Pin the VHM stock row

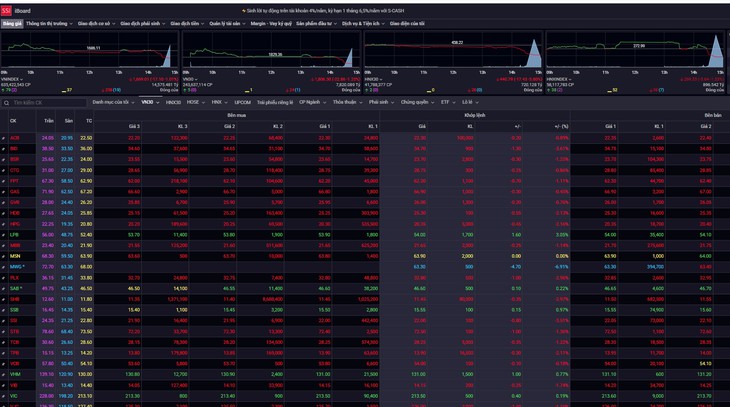click(x=4, y=374)
